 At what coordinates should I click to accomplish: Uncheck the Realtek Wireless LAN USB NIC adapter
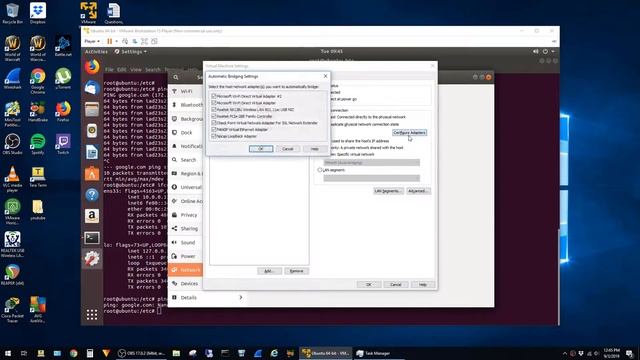tap(213, 109)
